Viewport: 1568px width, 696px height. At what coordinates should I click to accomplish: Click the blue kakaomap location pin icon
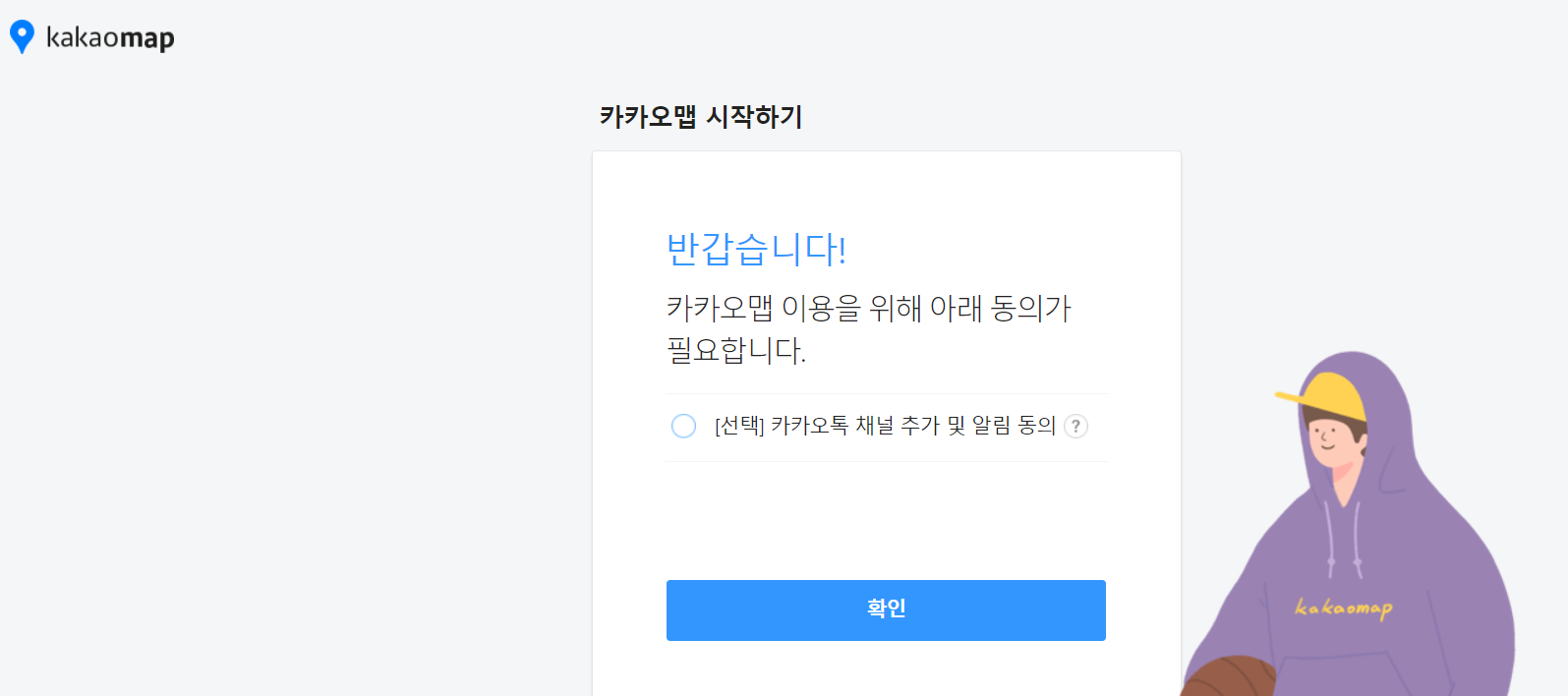[x=22, y=37]
